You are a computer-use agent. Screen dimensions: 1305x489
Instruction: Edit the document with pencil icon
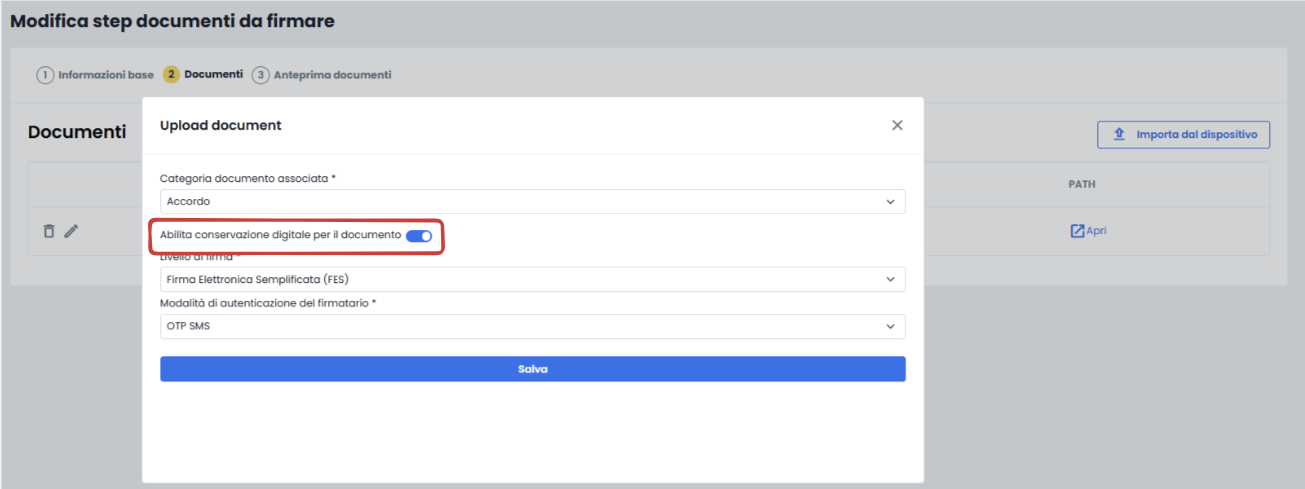pyautogui.click(x=71, y=231)
